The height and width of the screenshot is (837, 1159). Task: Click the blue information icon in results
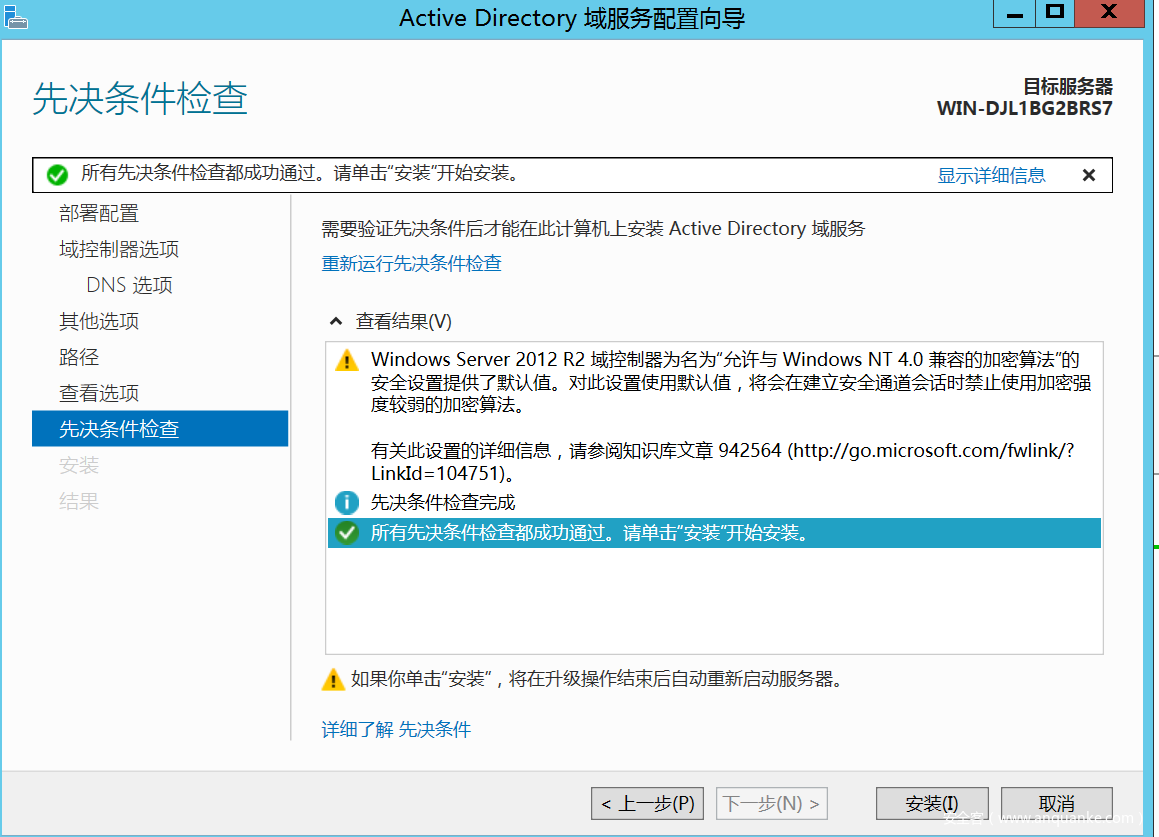(x=347, y=503)
